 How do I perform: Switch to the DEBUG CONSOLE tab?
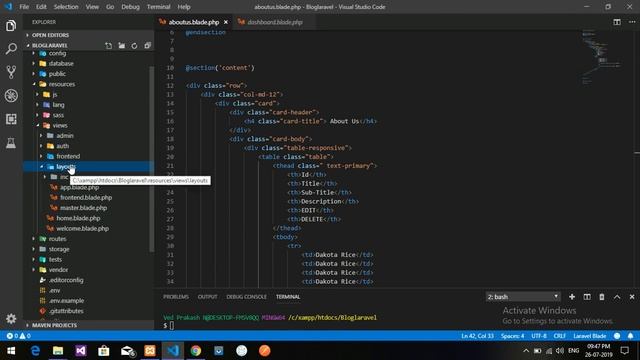[x=247, y=297]
